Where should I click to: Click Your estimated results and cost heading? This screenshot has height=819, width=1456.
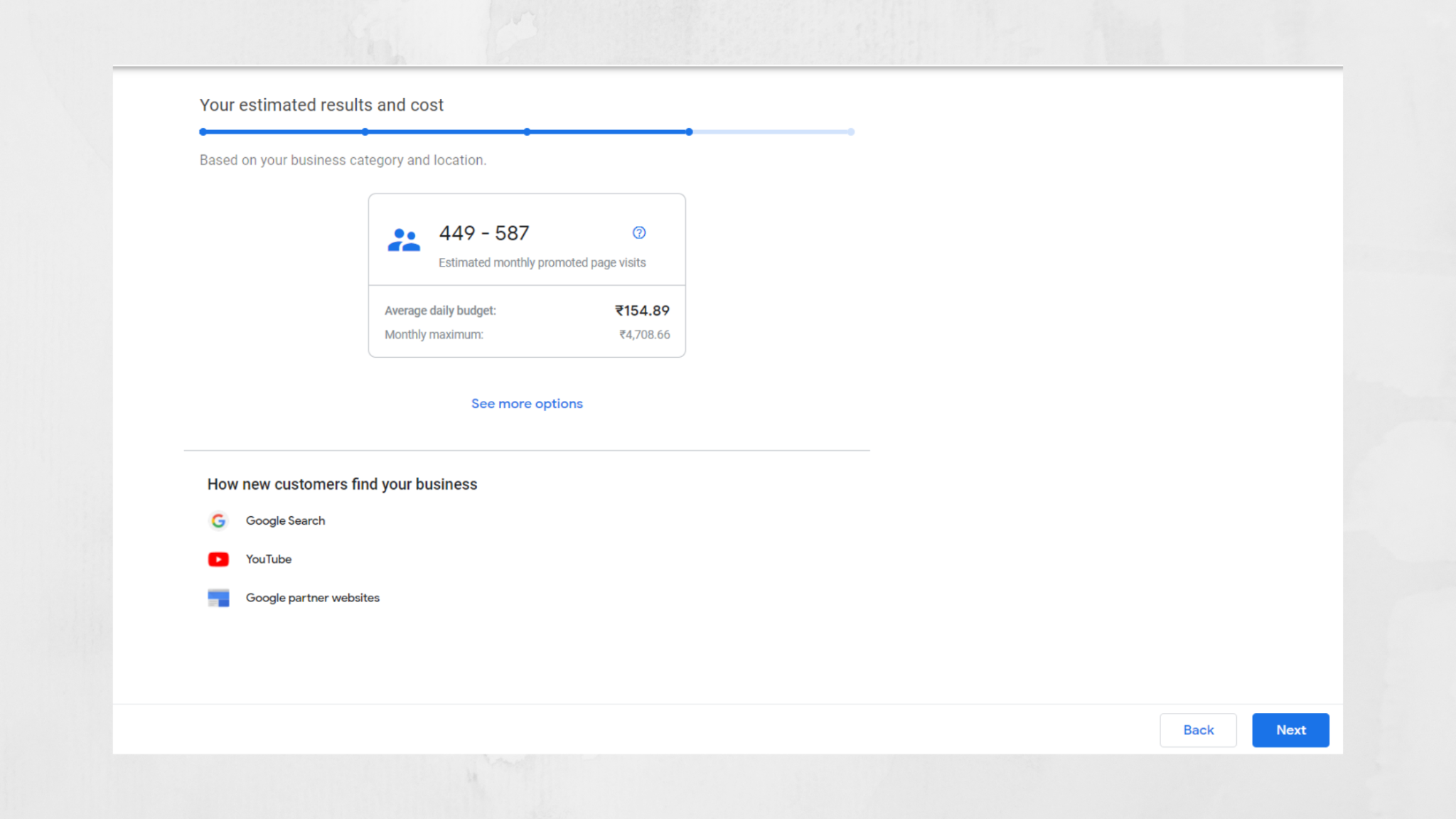pyautogui.click(x=321, y=105)
